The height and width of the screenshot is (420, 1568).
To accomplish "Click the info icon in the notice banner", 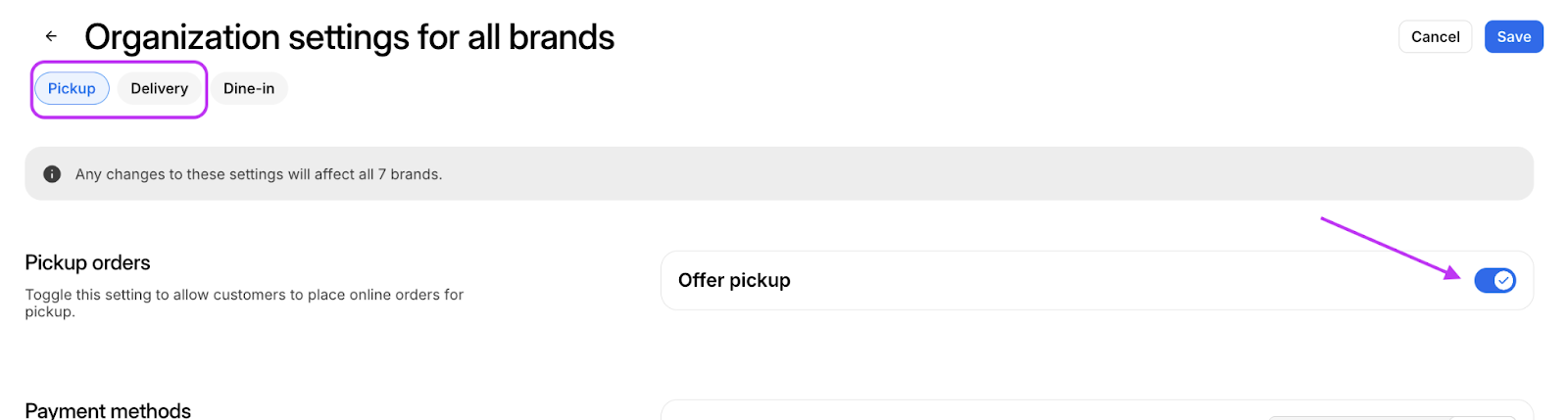I will pyautogui.click(x=52, y=174).
